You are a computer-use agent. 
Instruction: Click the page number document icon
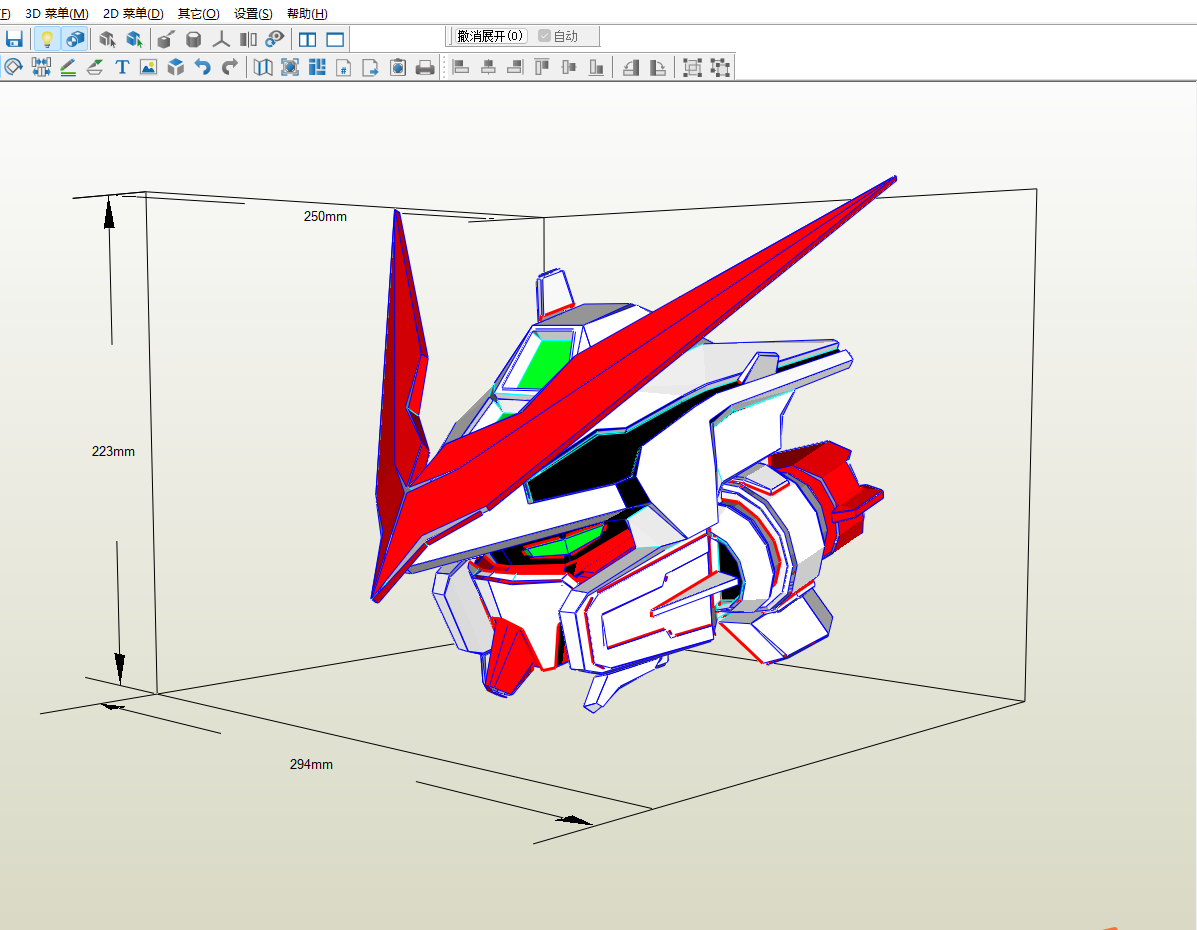click(344, 68)
